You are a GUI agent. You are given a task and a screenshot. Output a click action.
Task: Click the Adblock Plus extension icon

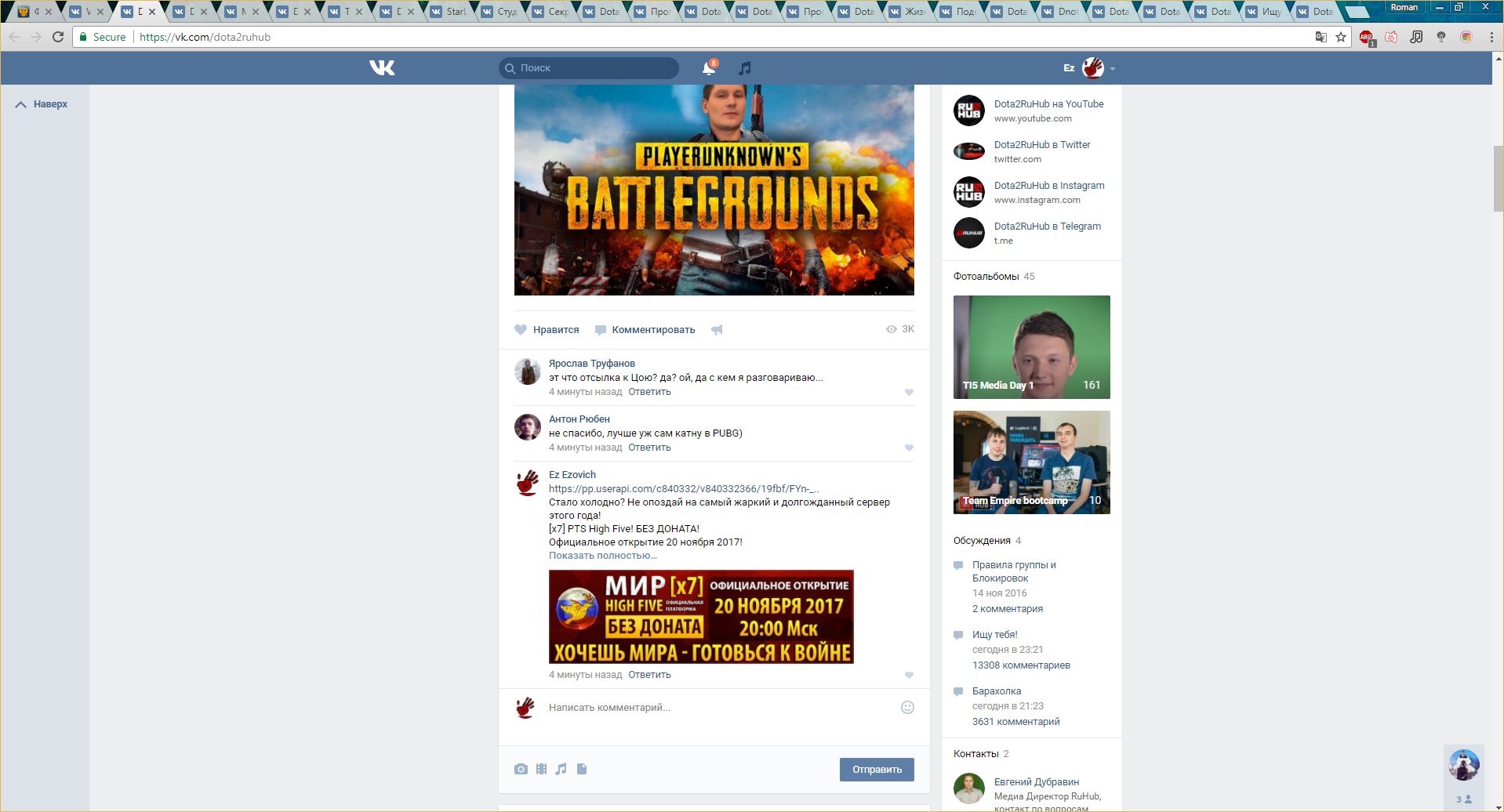point(1366,37)
